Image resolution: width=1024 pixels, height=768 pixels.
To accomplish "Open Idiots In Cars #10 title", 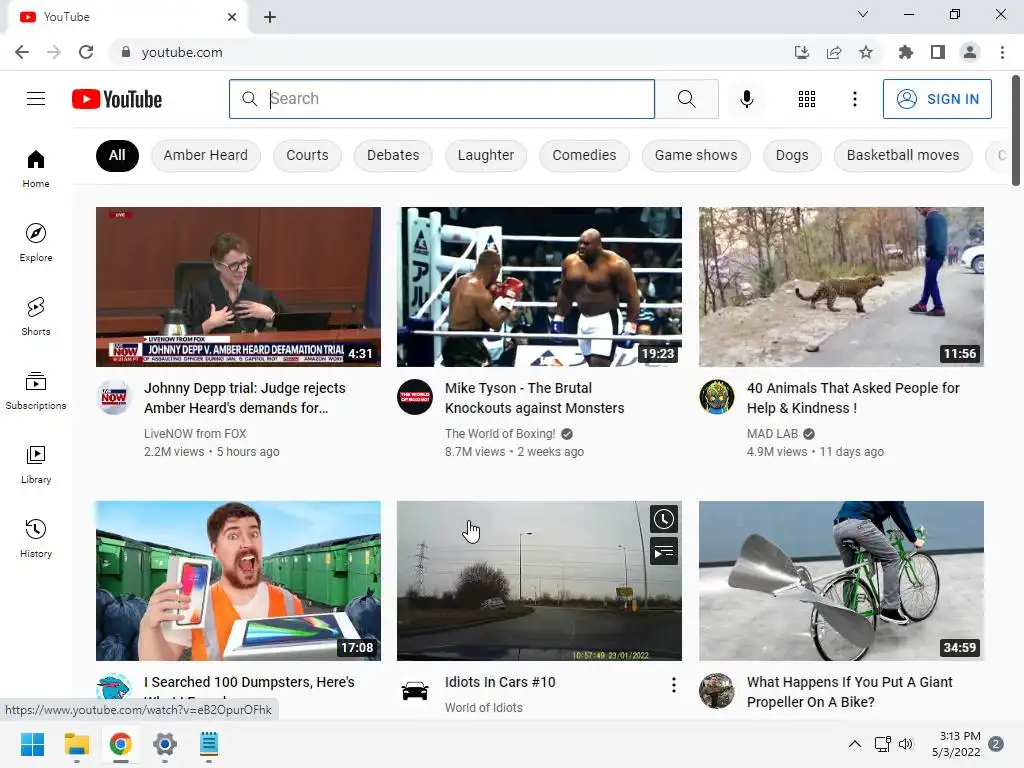I will tap(500, 682).
